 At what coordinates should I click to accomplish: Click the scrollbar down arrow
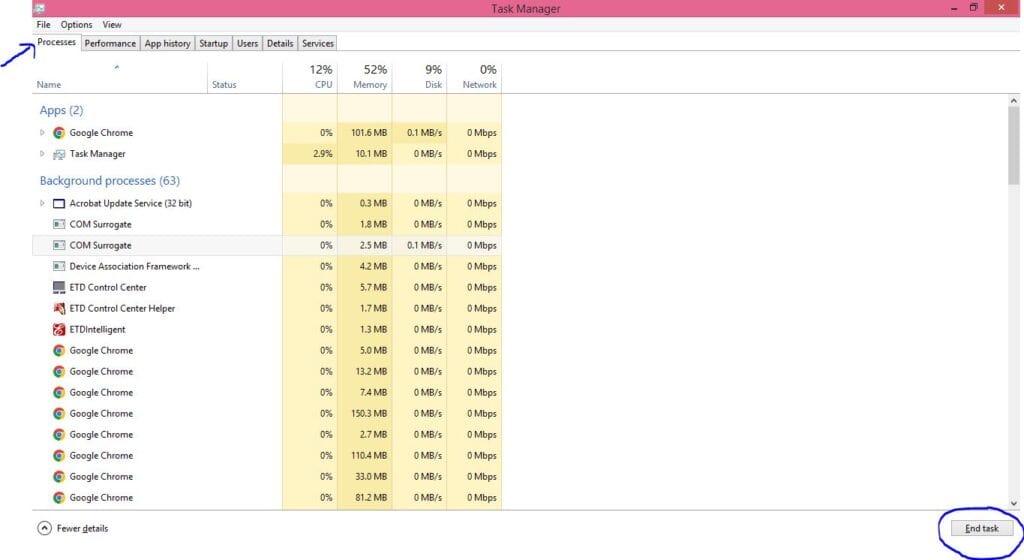(x=1014, y=503)
